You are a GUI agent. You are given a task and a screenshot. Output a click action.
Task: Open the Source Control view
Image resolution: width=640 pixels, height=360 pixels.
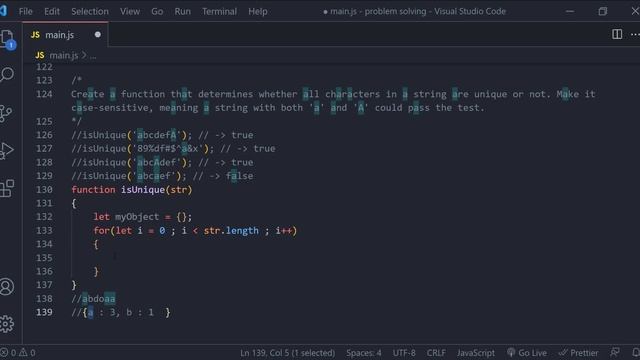tap(6, 113)
